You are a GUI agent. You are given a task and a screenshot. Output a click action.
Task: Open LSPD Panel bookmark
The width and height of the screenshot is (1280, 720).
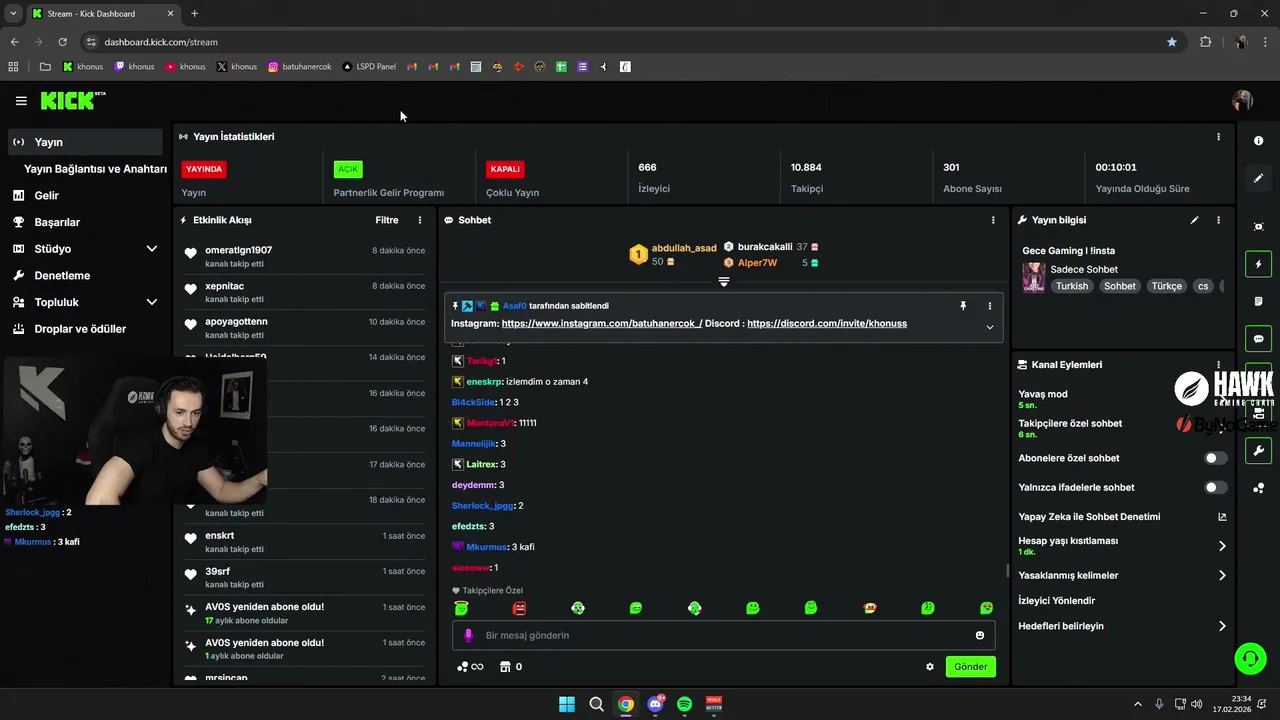point(369,67)
